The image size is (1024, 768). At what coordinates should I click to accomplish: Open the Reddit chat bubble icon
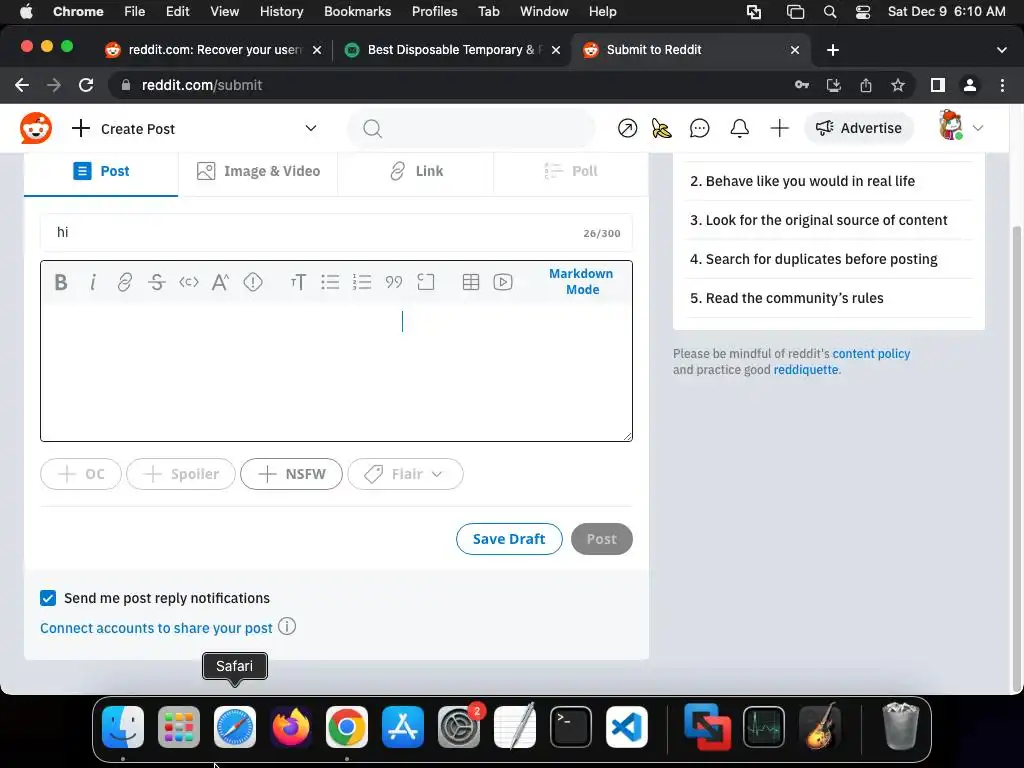699,128
